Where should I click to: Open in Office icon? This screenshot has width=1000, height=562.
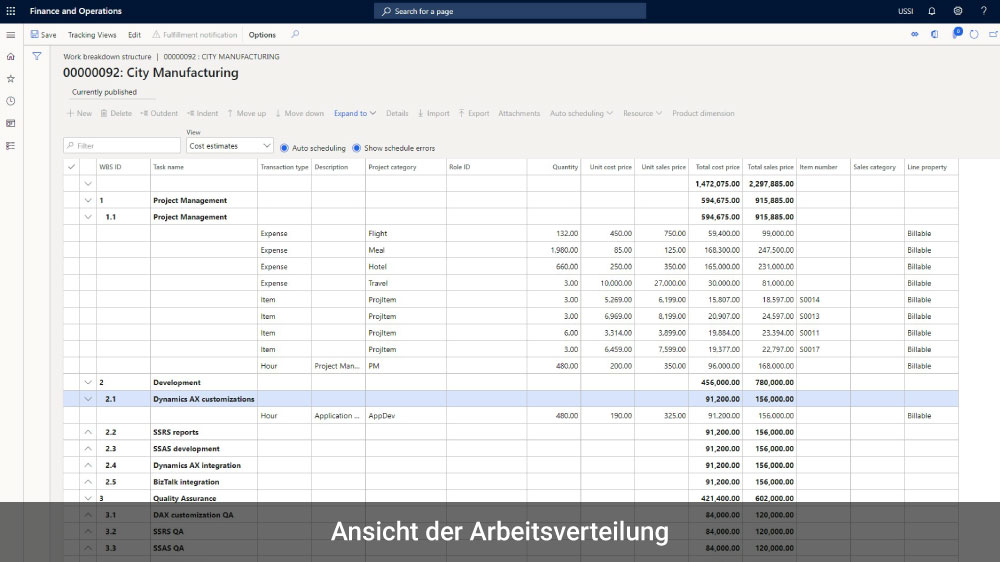(x=934, y=34)
